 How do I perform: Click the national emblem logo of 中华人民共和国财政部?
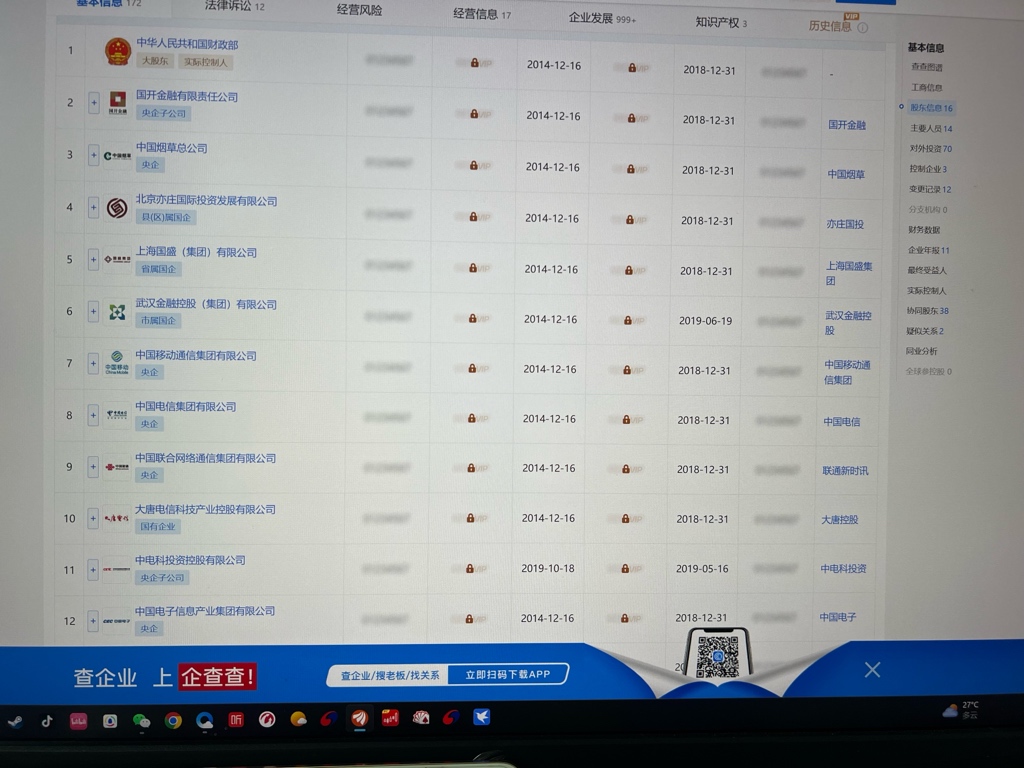pyautogui.click(x=118, y=52)
